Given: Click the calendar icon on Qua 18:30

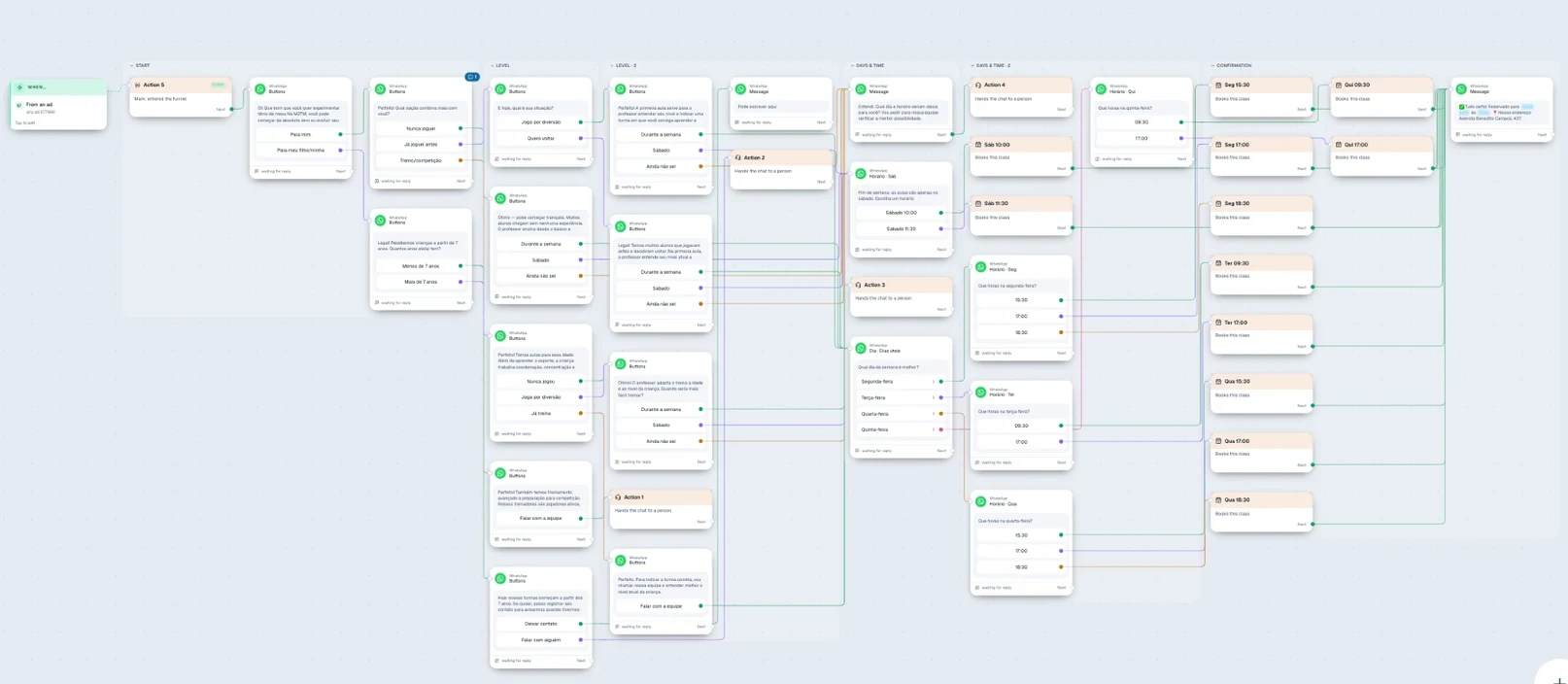Looking at the screenshot, I should 1218,500.
